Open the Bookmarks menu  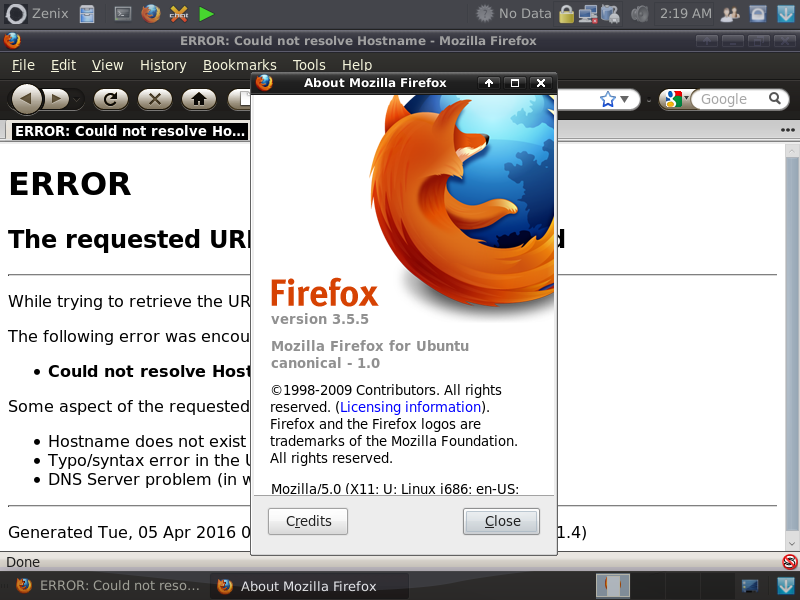click(x=239, y=65)
